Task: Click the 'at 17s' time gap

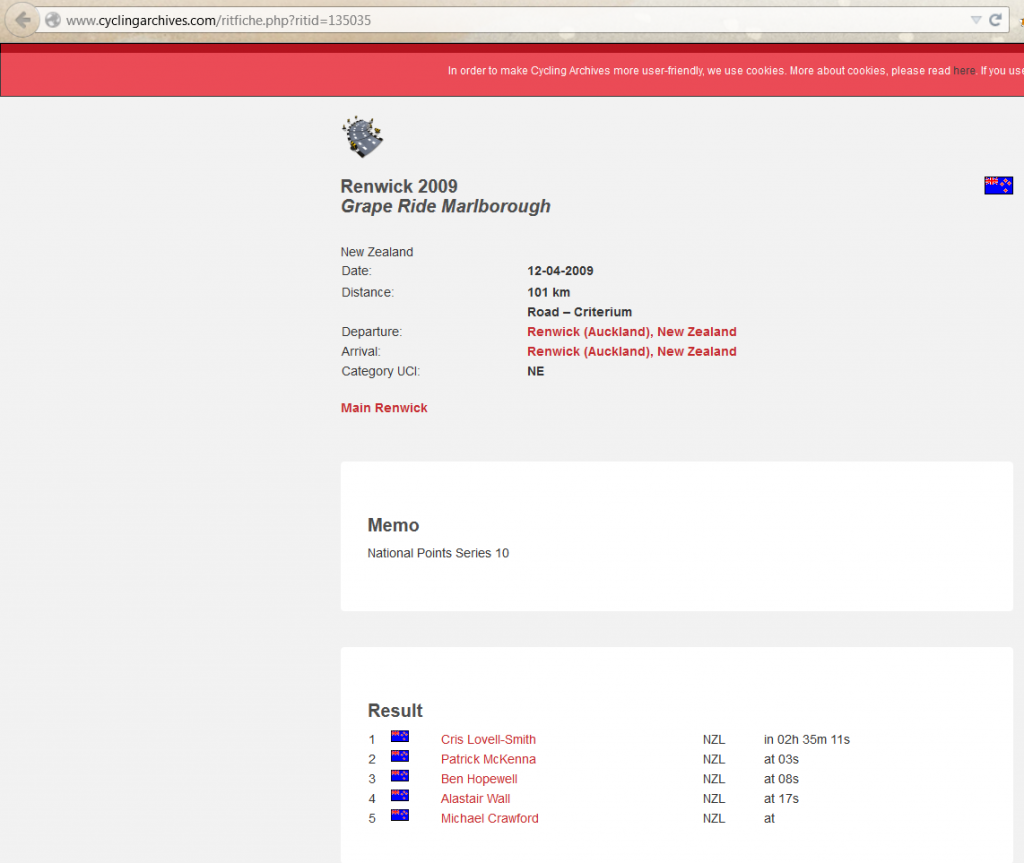Action: 781,798
